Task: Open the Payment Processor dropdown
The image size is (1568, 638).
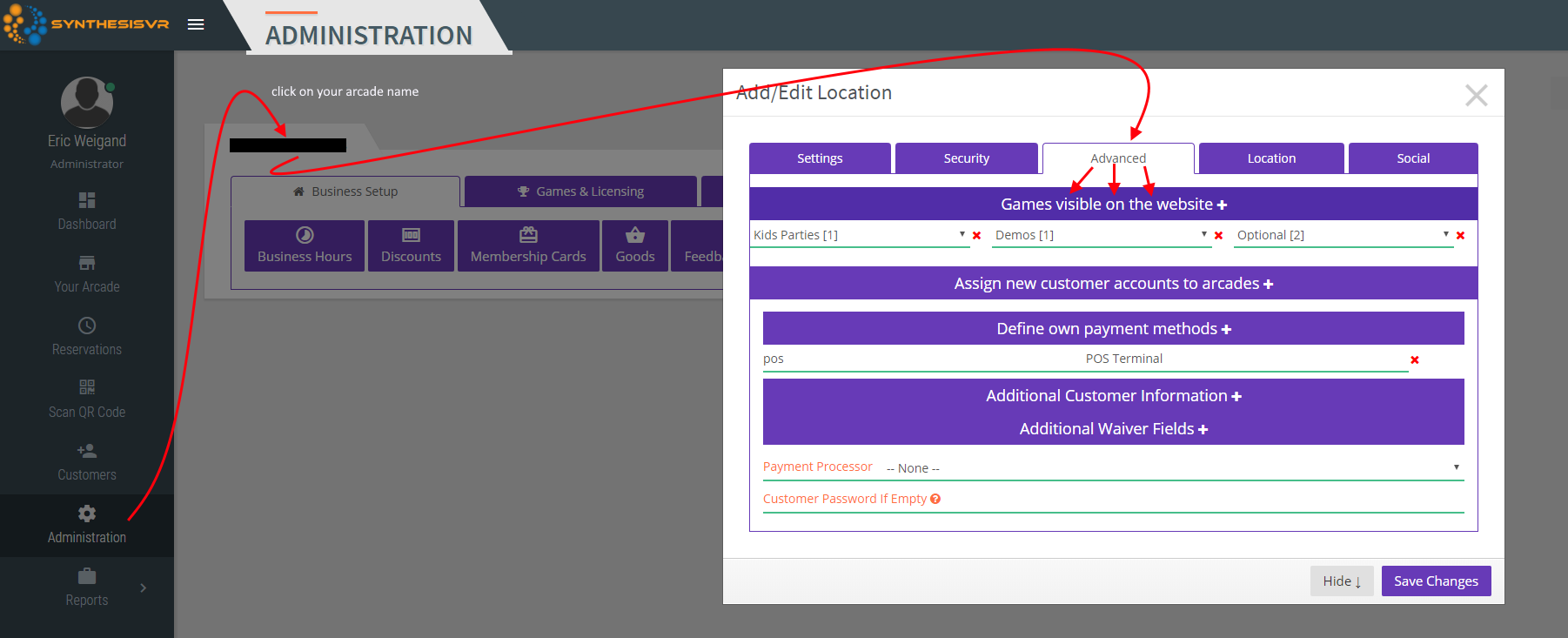Action: [1174, 468]
